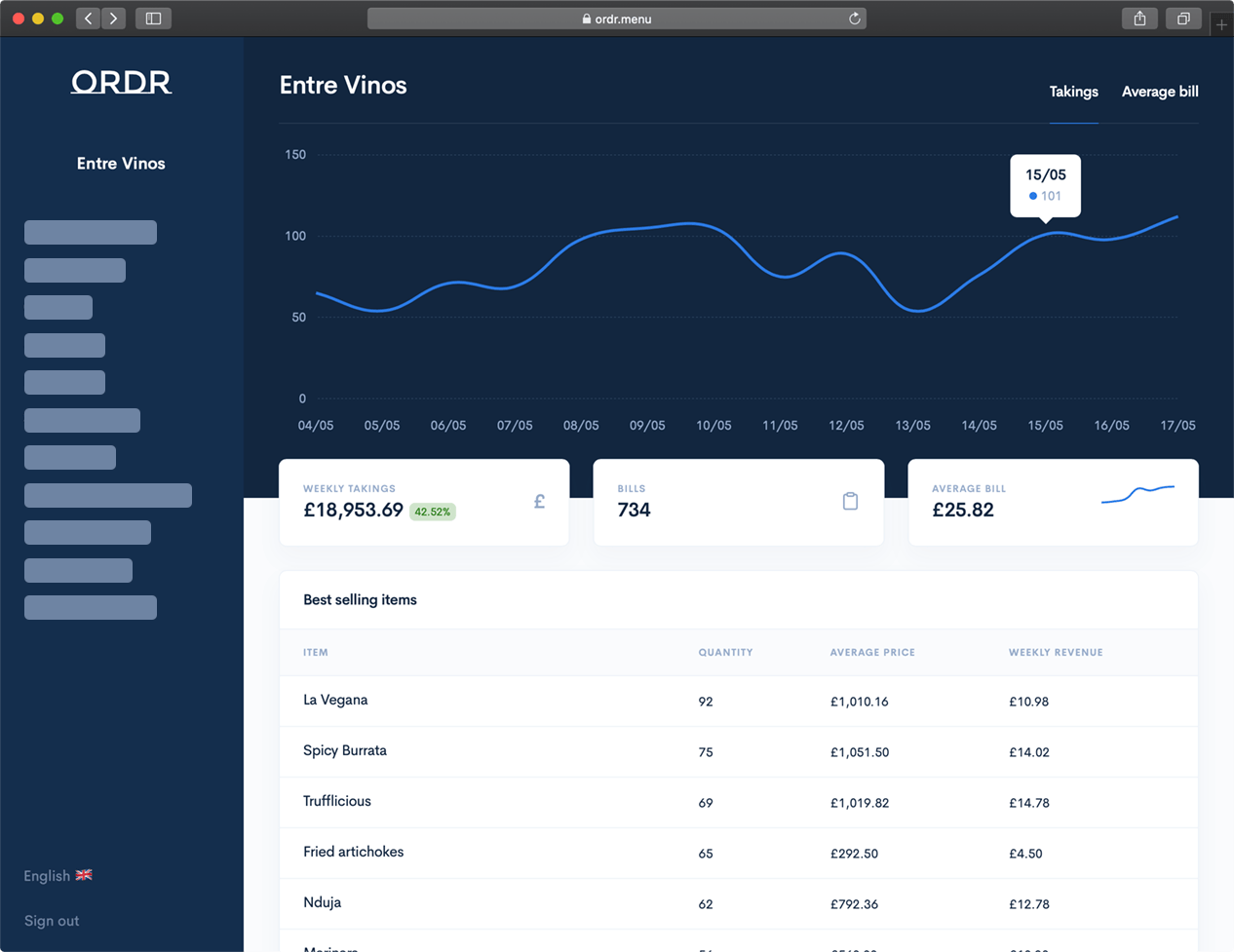Click the UK flag next to English

click(83, 874)
